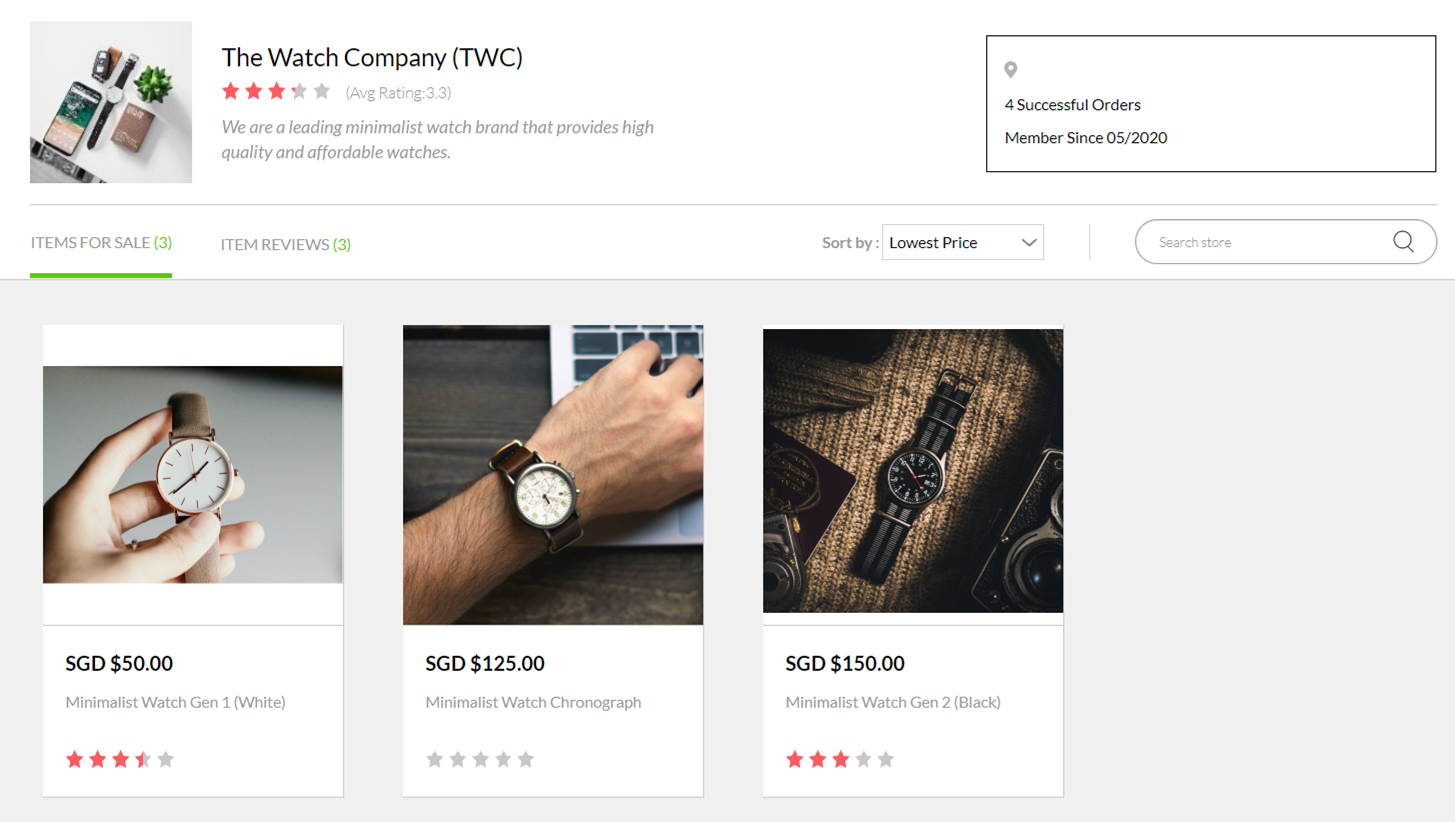
Task: Open the Minimalist Watch Gen 1 (White) link
Action: (x=176, y=702)
